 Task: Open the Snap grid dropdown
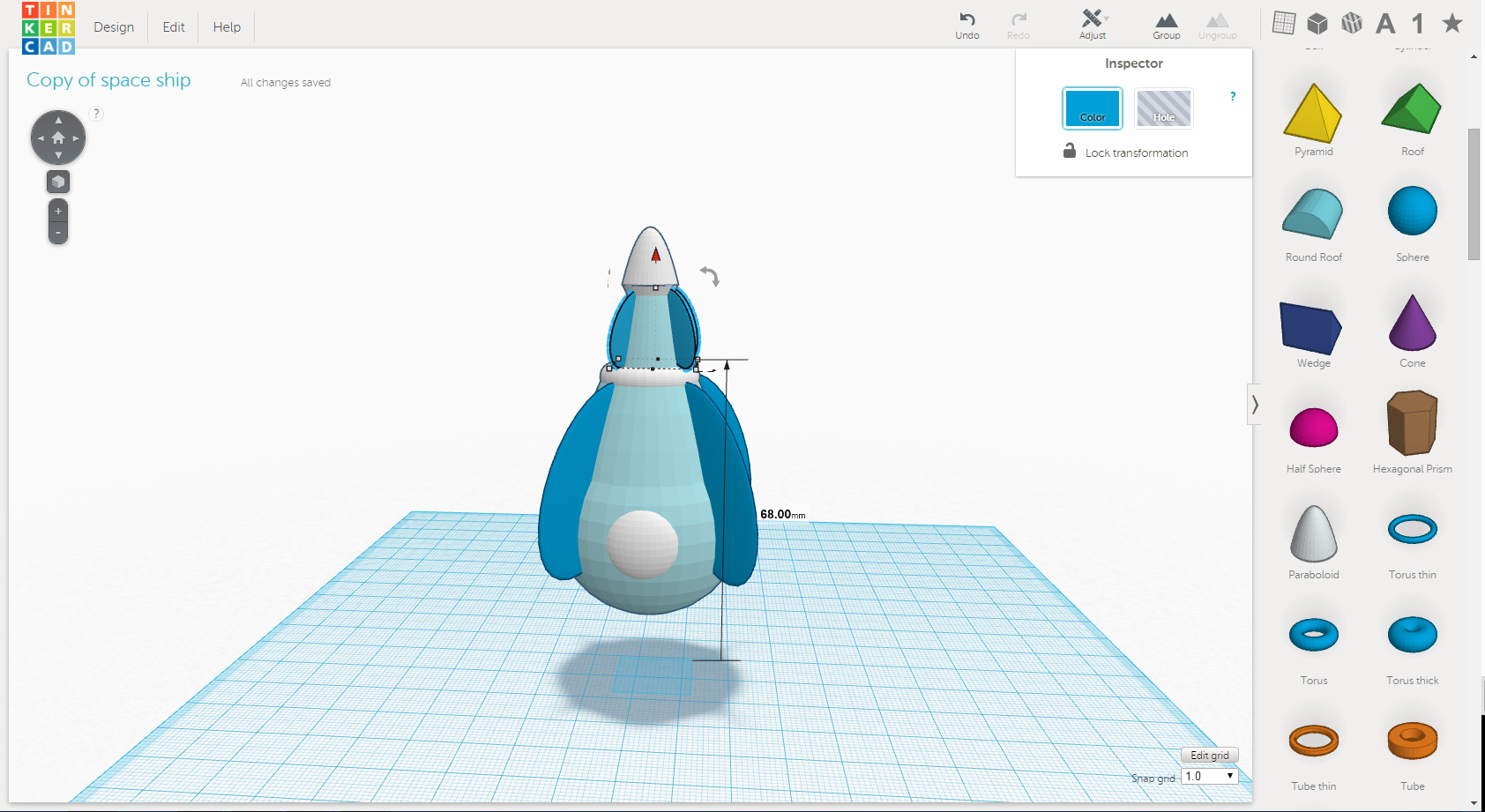tap(1210, 776)
